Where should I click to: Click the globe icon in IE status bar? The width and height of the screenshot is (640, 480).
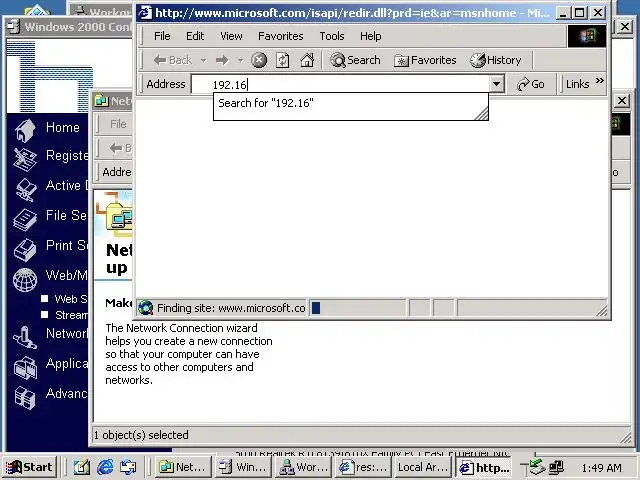(146, 308)
